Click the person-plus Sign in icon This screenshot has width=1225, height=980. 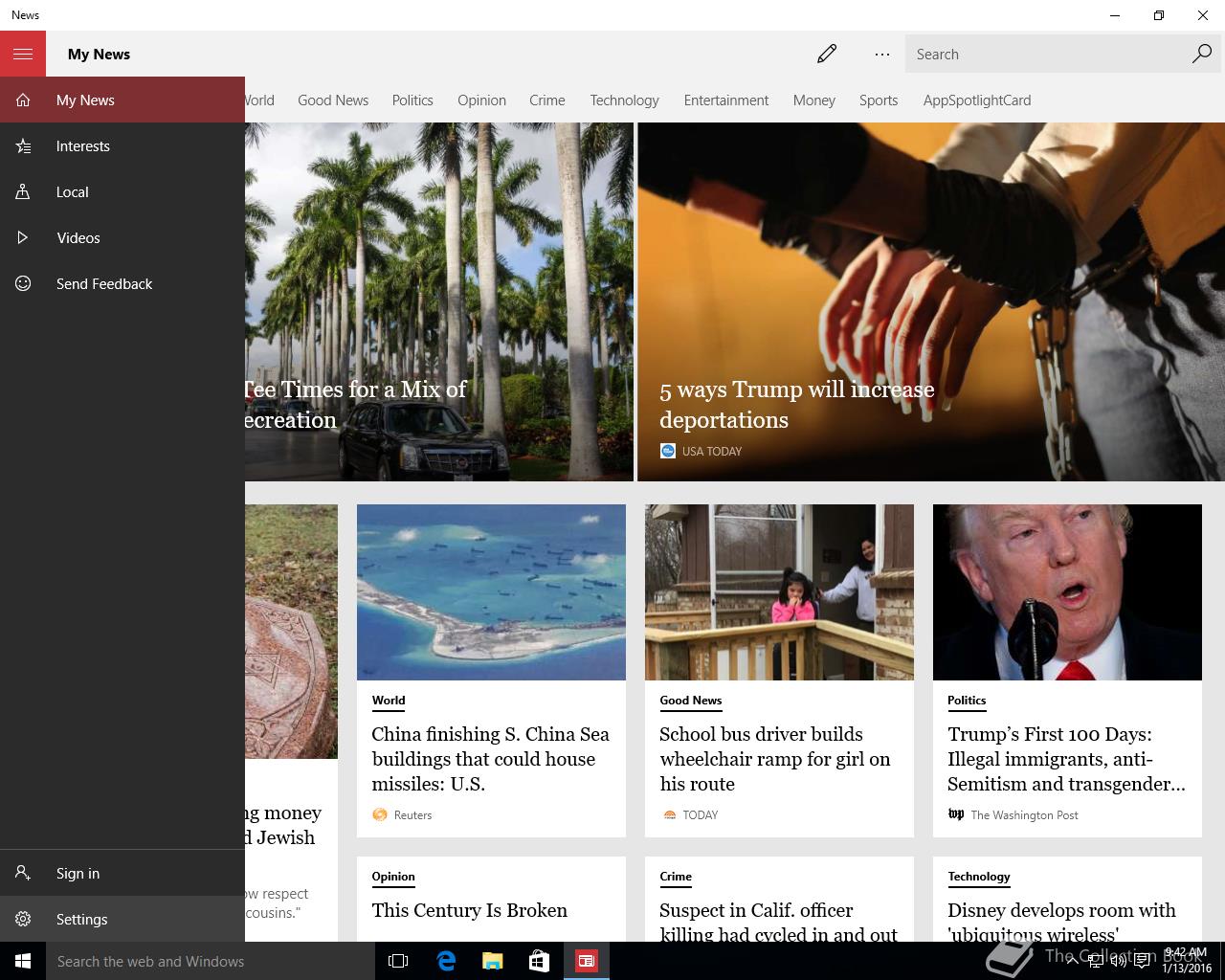point(23,873)
